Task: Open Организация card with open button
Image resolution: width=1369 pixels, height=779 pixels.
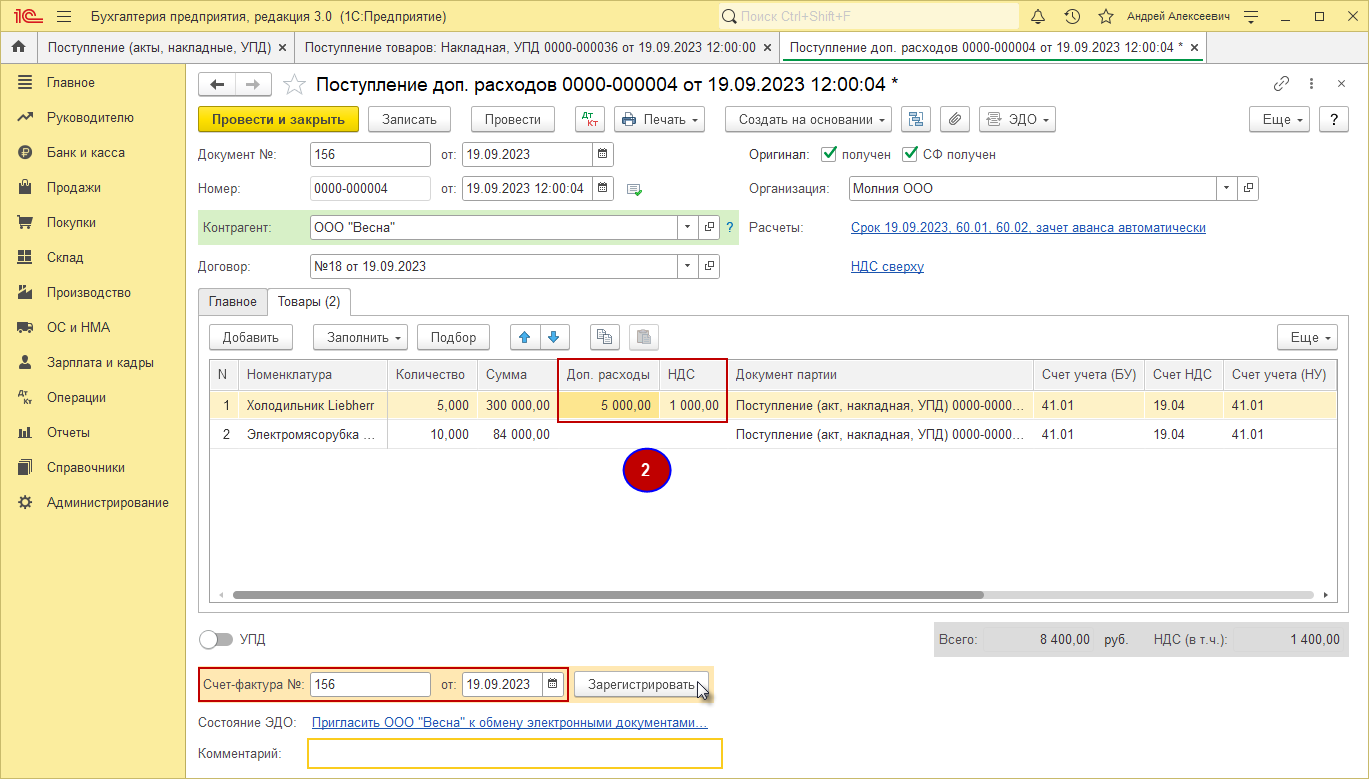Action: pos(1248,188)
